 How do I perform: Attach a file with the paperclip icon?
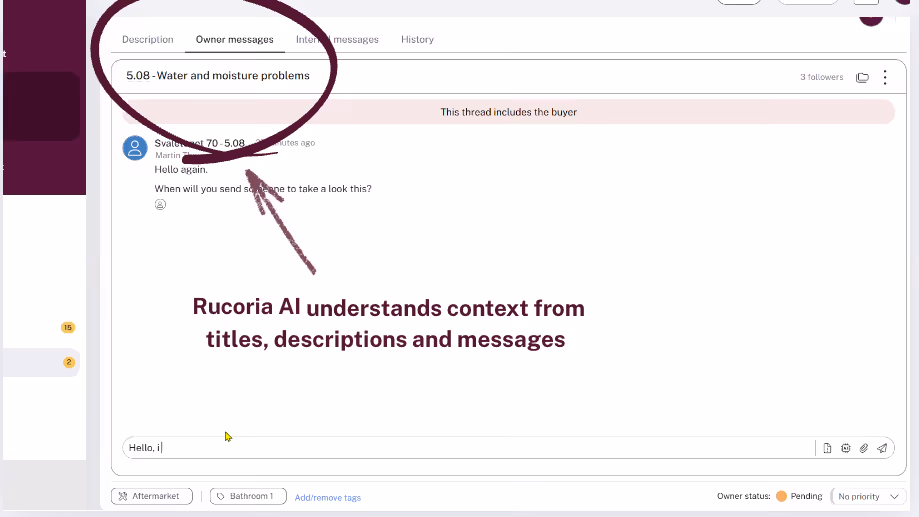coord(864,448)
